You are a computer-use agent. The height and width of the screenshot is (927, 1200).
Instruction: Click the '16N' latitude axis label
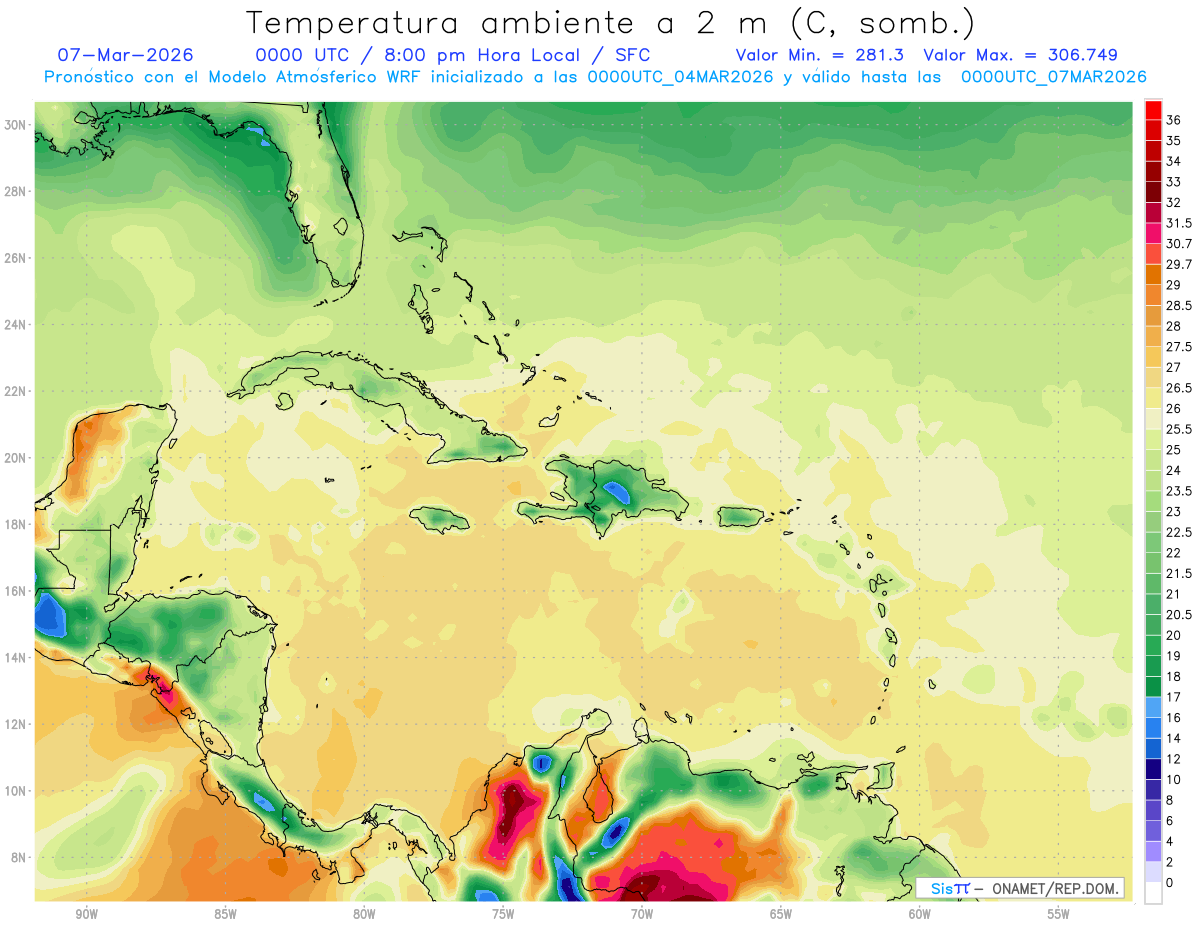click(15, 591)
